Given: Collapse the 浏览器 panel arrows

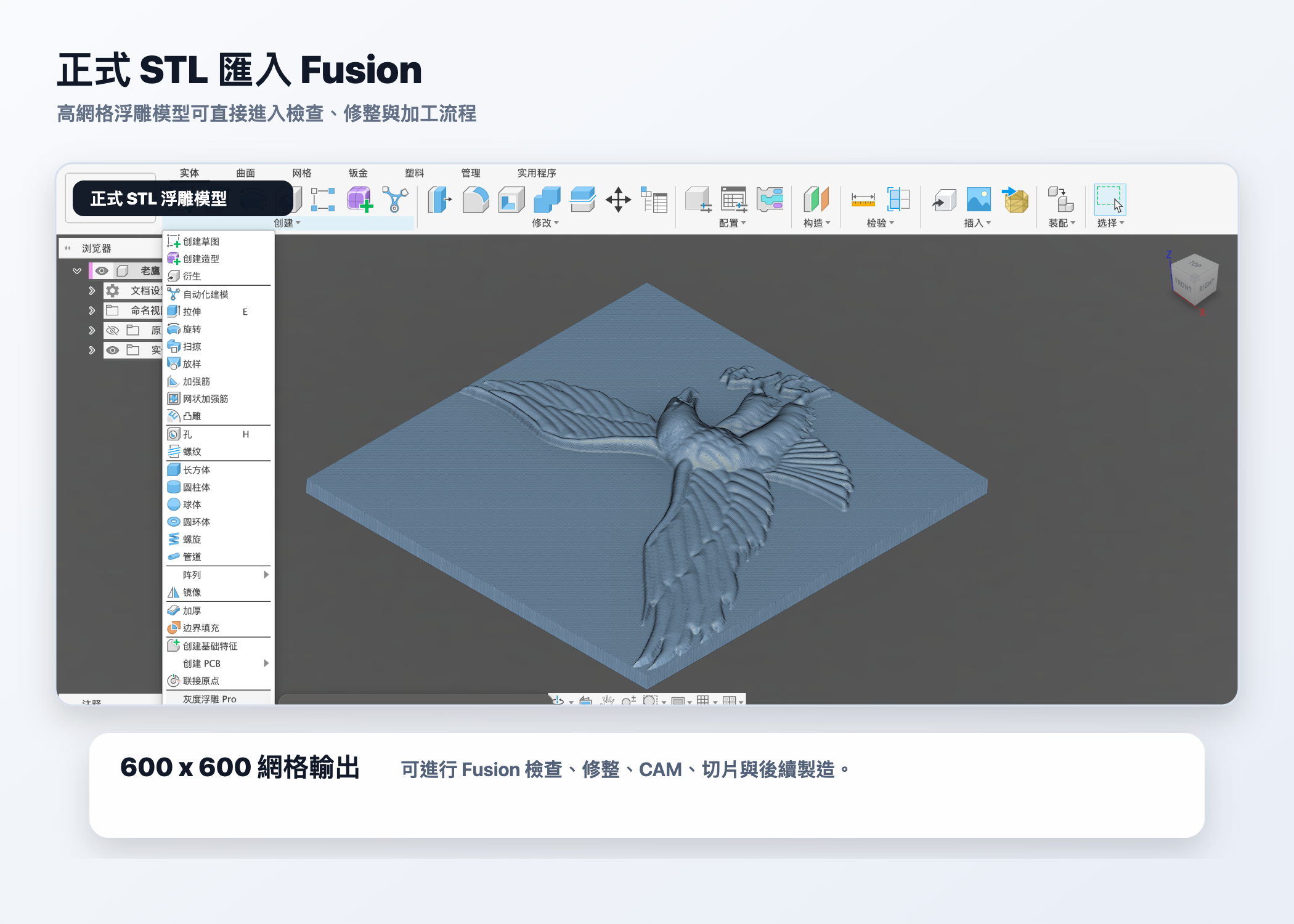Looking at the screenshot, I should tap(68, 248).
